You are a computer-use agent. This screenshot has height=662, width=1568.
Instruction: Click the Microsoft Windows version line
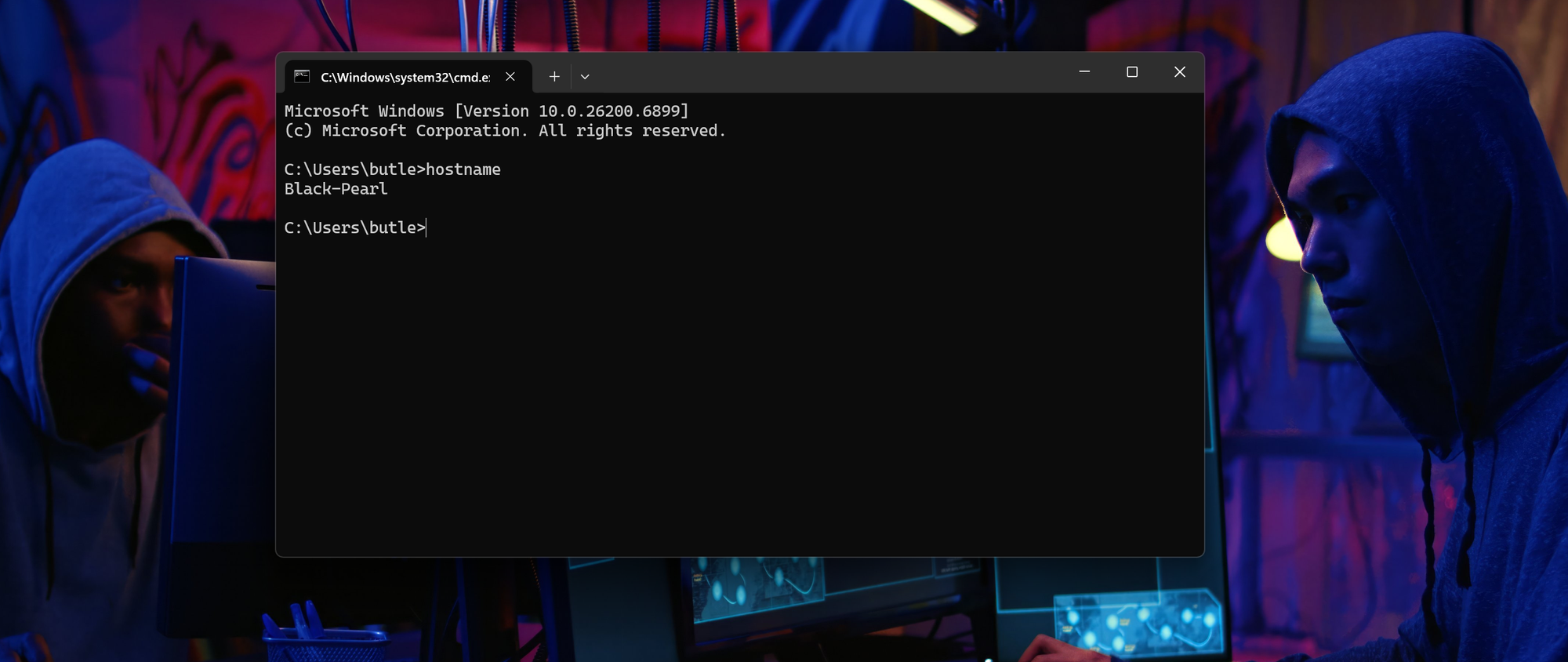pyautogui.click(x=486, y=111)
